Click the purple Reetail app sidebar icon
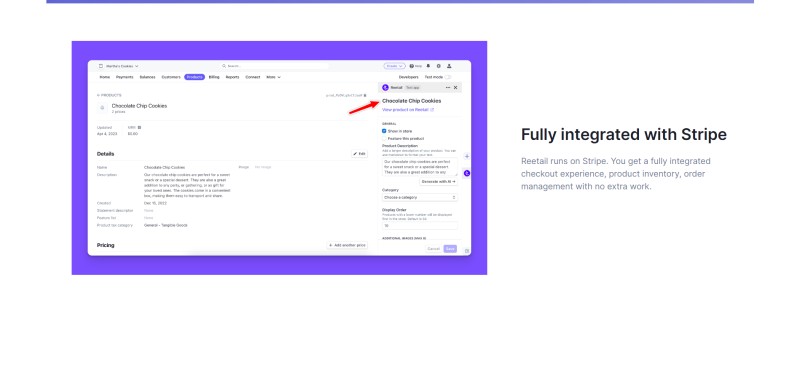The height and width of the screenshot is (379, 800). coord(466,173)
